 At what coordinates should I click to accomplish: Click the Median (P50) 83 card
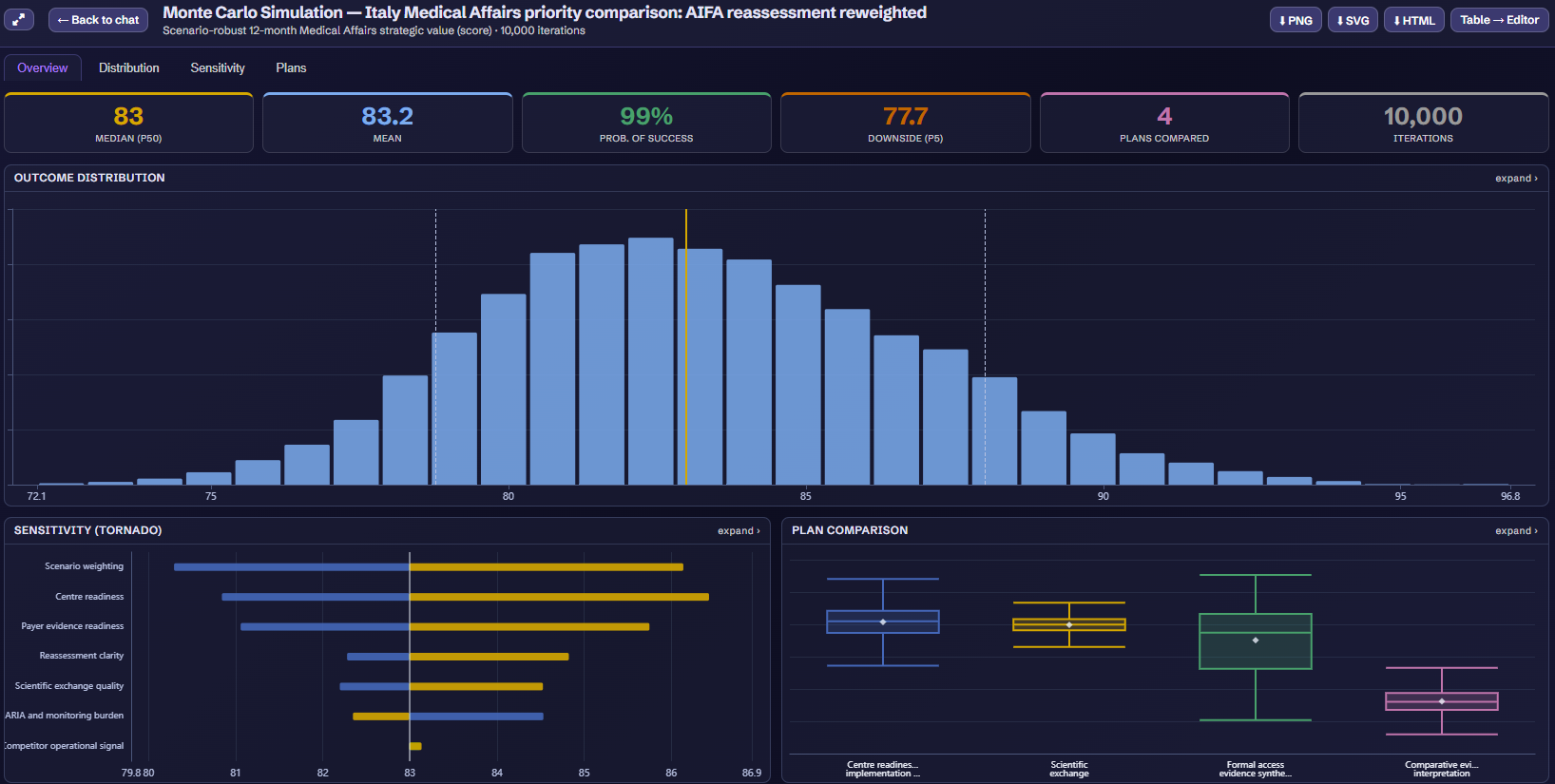pyautogui.click(x=128, y=123)
